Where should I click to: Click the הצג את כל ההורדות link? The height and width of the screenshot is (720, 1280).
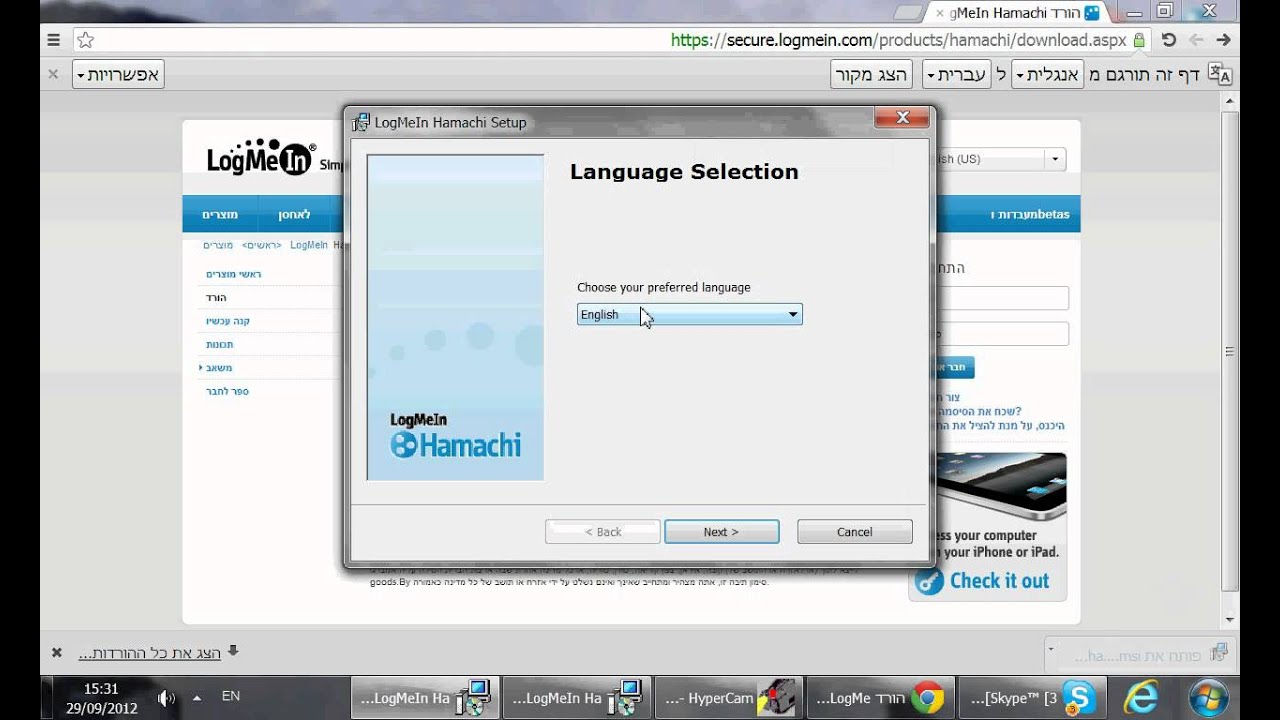click(x=150, y=653)
